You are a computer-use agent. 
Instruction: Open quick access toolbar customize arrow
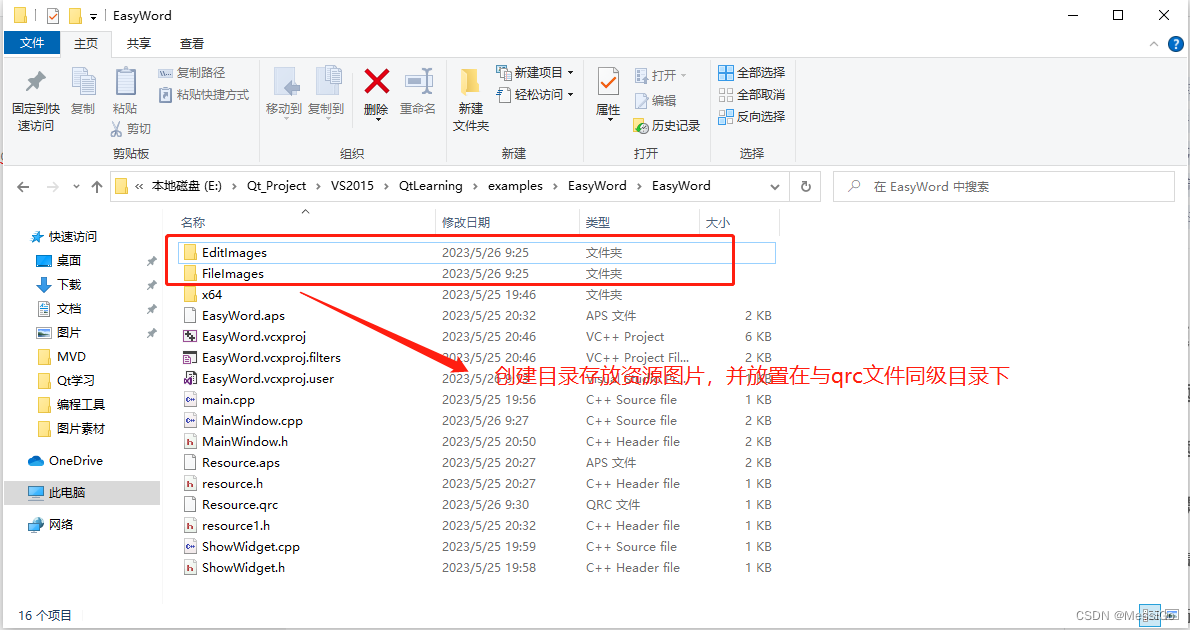click(93, 16)
